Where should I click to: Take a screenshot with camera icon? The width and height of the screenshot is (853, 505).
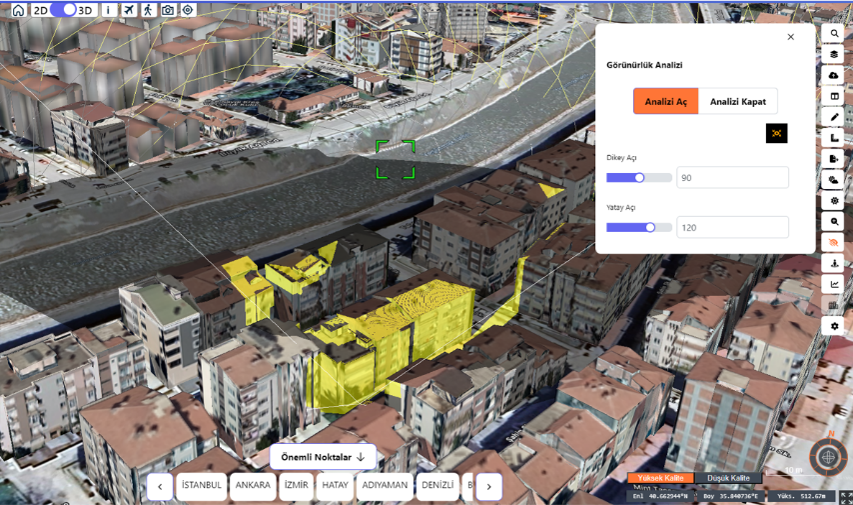[x=168, y=10]
